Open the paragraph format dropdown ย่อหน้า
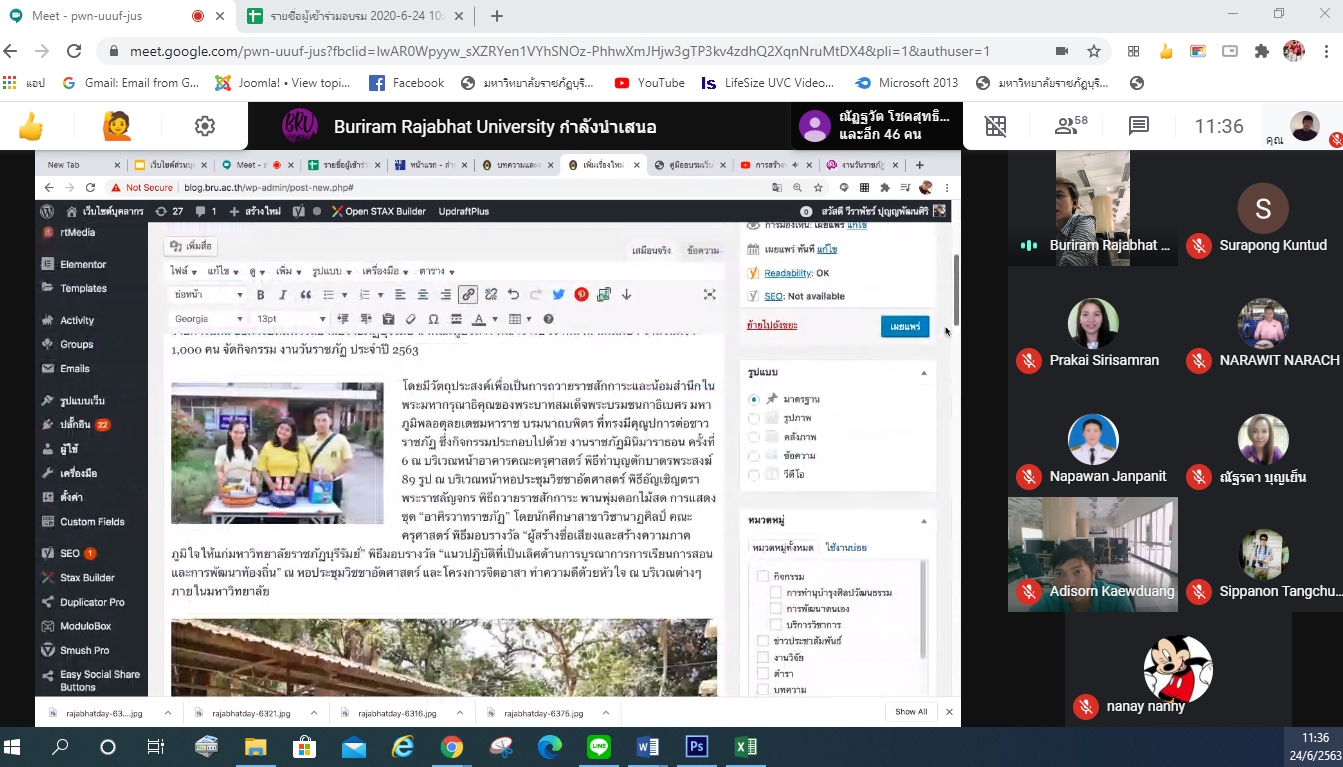 point(208,295)
